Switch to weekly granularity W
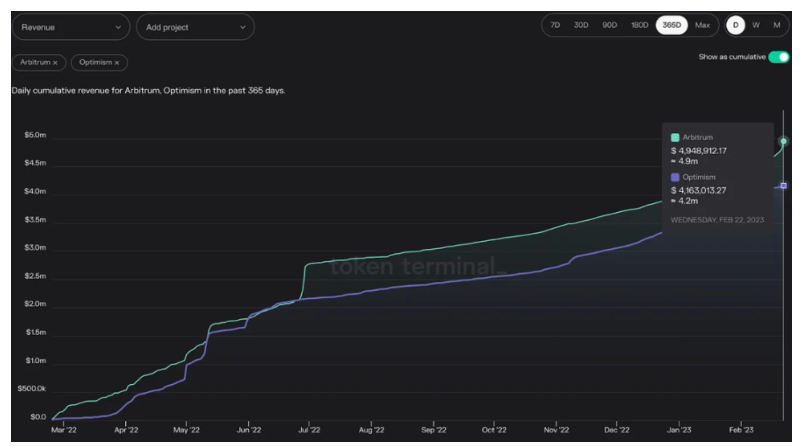 click(x=756, y=25)
